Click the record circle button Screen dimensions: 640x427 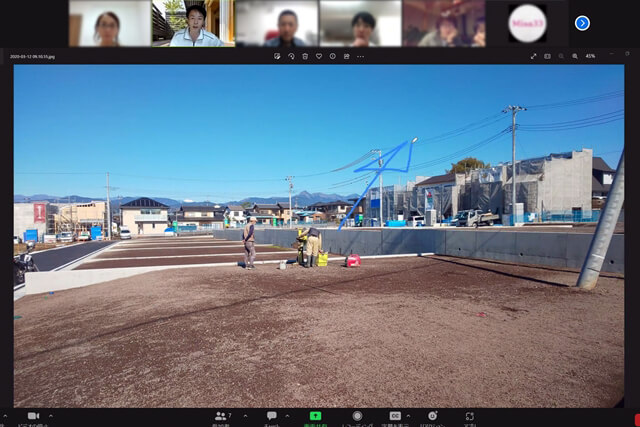click(x=357, y=416)
